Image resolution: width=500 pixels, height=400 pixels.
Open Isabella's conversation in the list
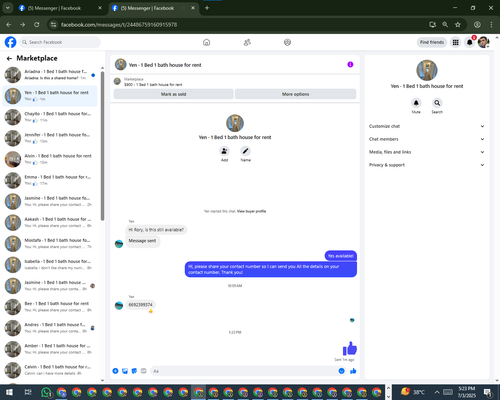[50, 264]
